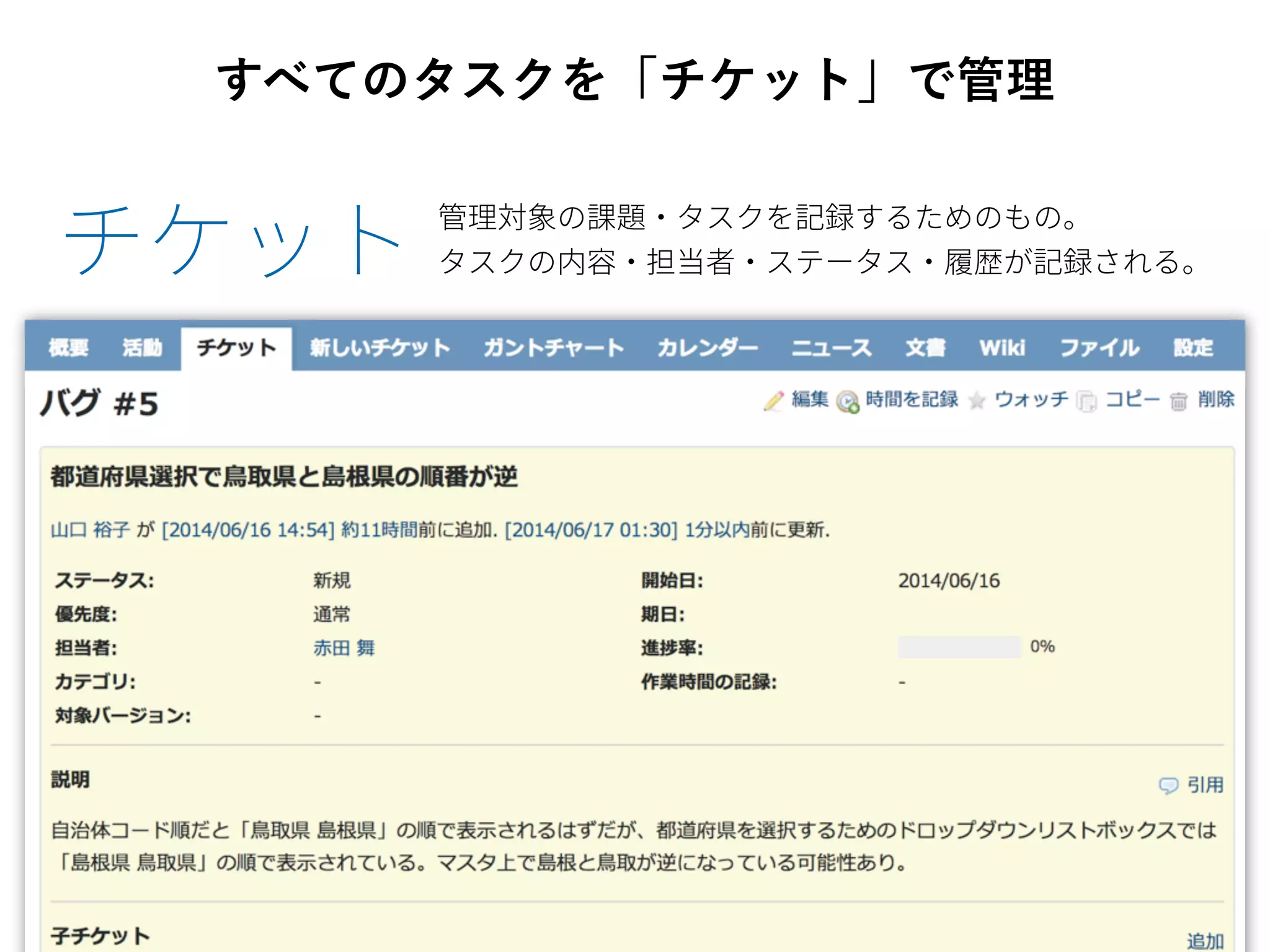Go to the ニュース tab
The image size is (1270, 952).
pos(832,348)
